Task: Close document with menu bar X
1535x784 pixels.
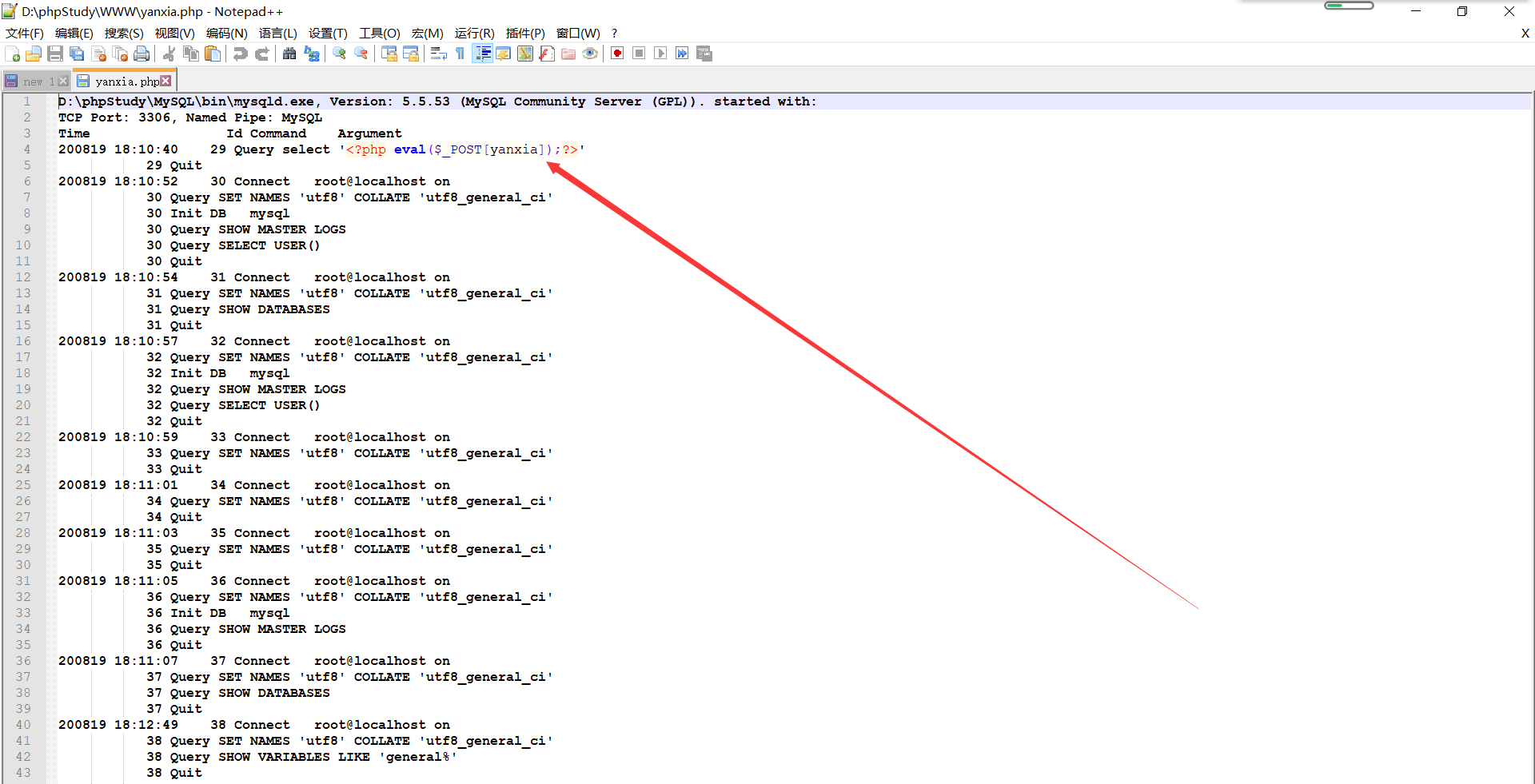Action: click(1525, 33)
